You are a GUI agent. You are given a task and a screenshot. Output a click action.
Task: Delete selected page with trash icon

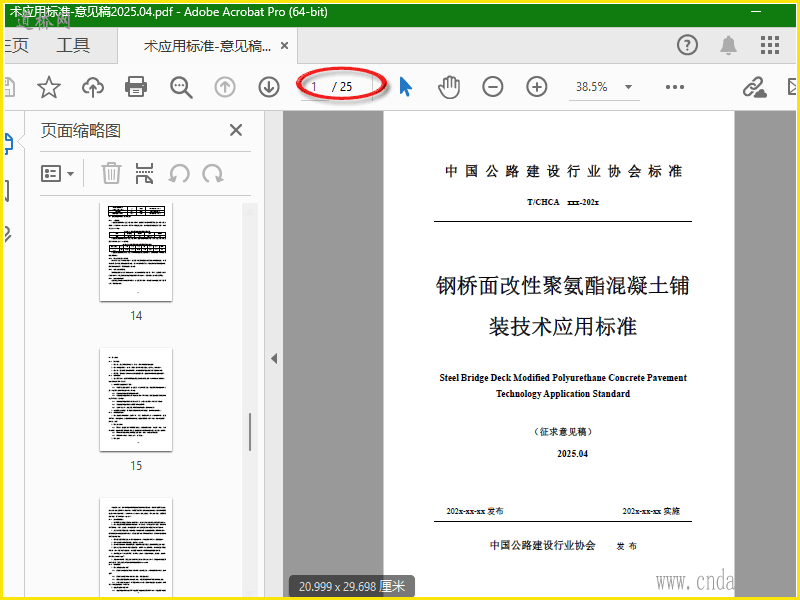[111, 173]
